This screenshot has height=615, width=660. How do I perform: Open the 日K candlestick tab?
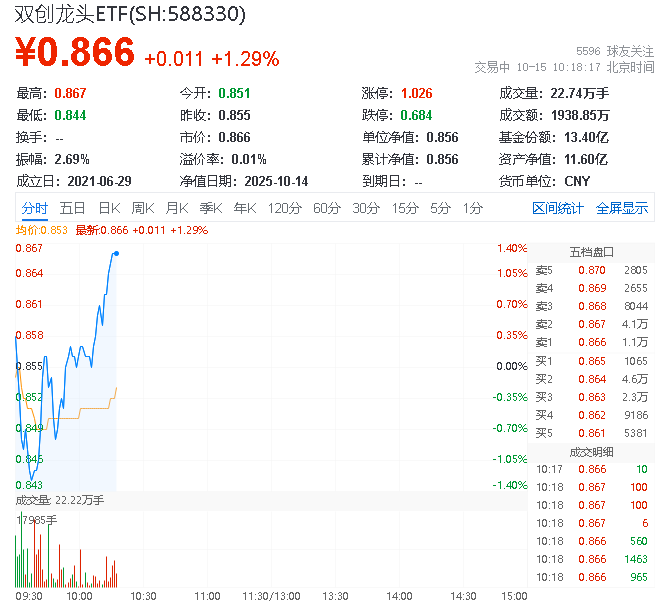tap(109, 208)
